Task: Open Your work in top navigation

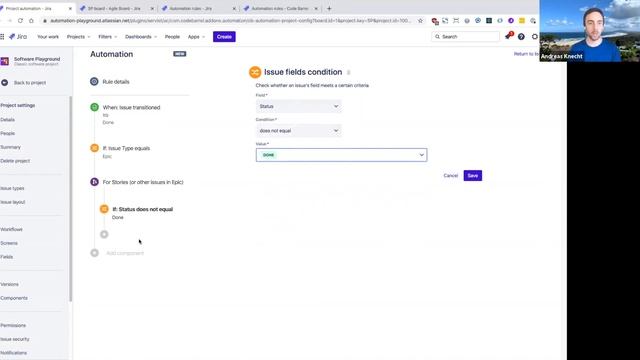Action: click(48, 37)
